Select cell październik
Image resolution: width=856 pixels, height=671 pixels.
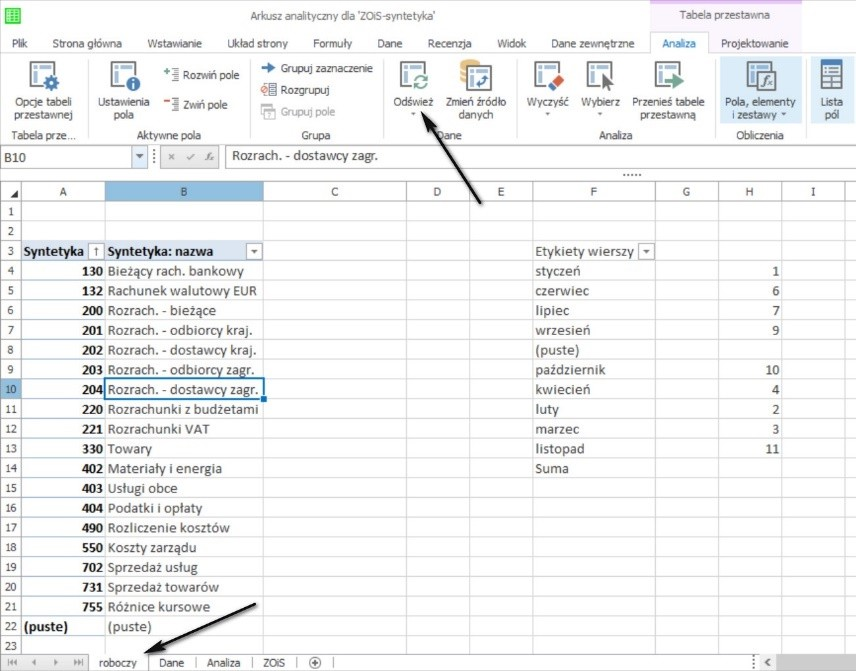[593, 370]
